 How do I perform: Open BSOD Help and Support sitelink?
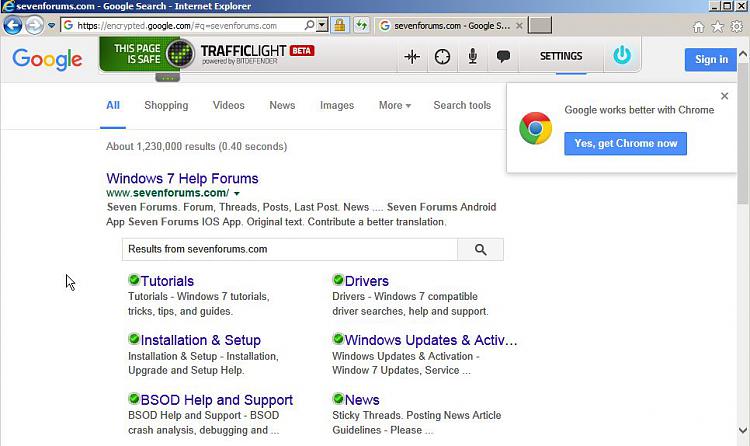coord(217,400)
